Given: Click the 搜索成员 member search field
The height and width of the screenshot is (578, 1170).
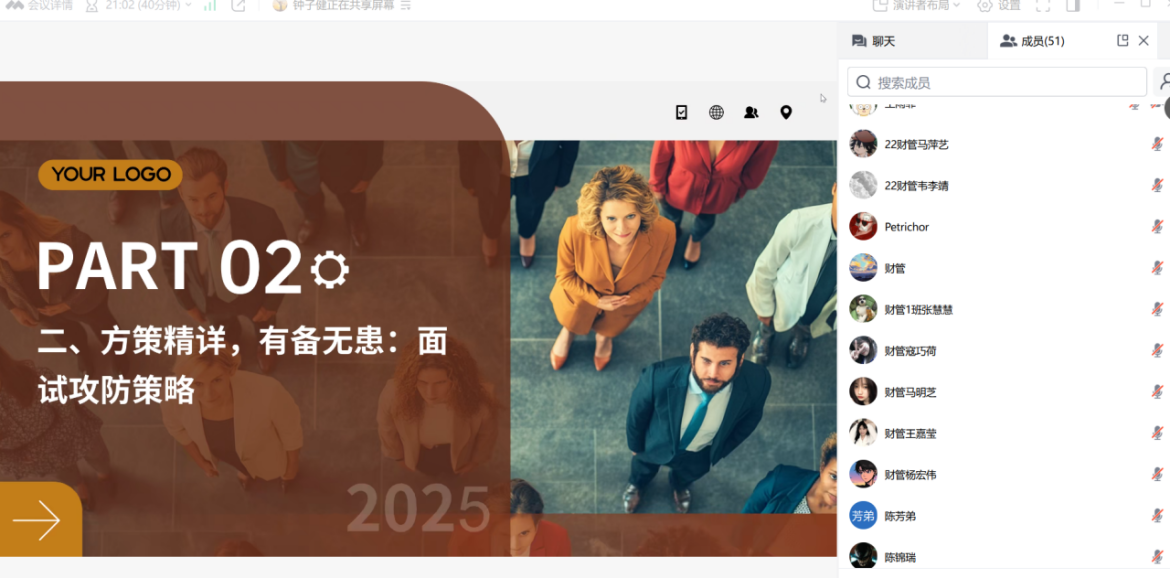Looking at the screenshot, I should coord(996,81).
